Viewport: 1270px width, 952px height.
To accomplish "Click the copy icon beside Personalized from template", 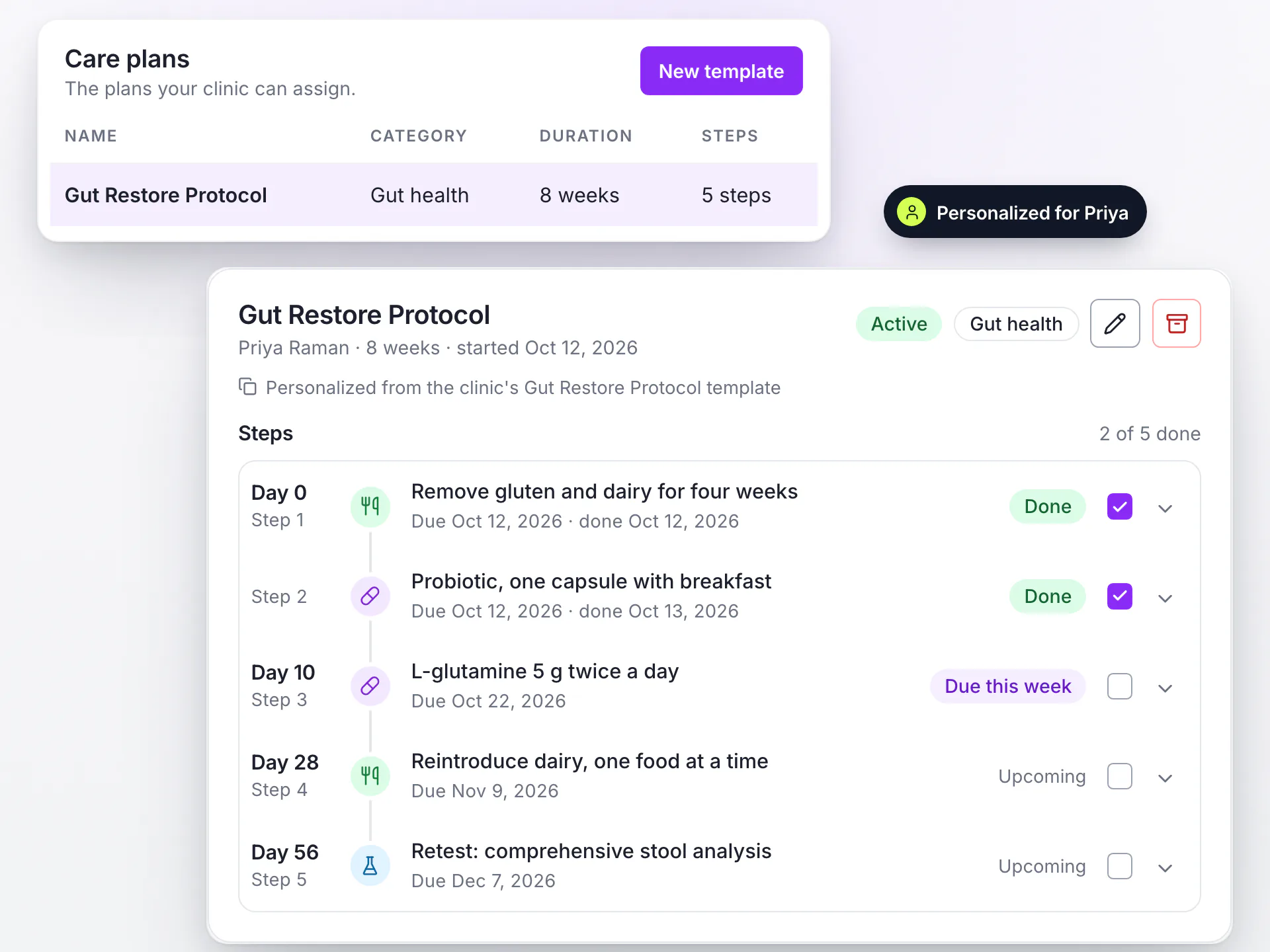I will coord(247,387).
